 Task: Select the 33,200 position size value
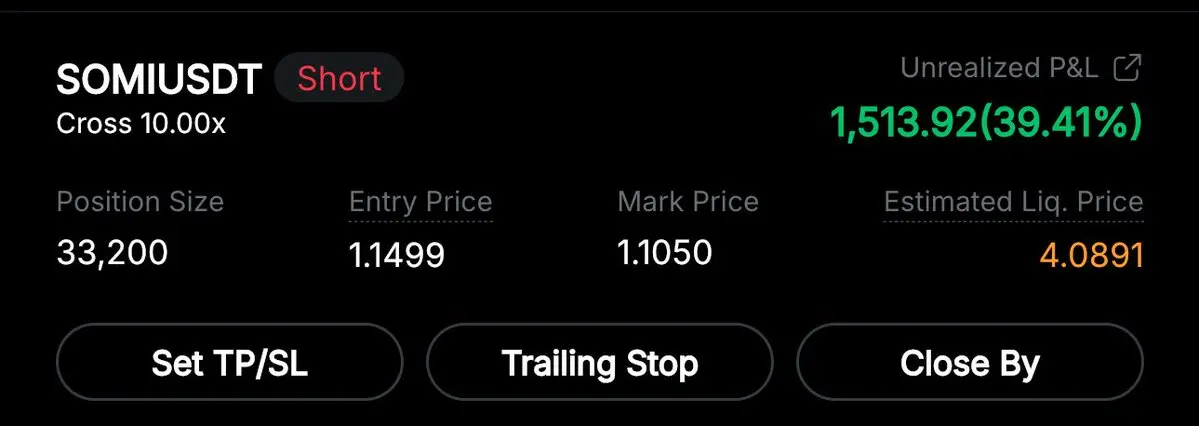(112, 252)
